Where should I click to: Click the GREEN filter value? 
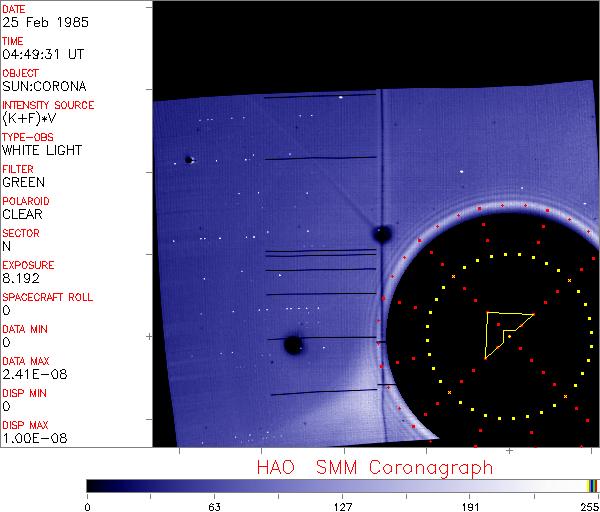click(x=23, y=183)
